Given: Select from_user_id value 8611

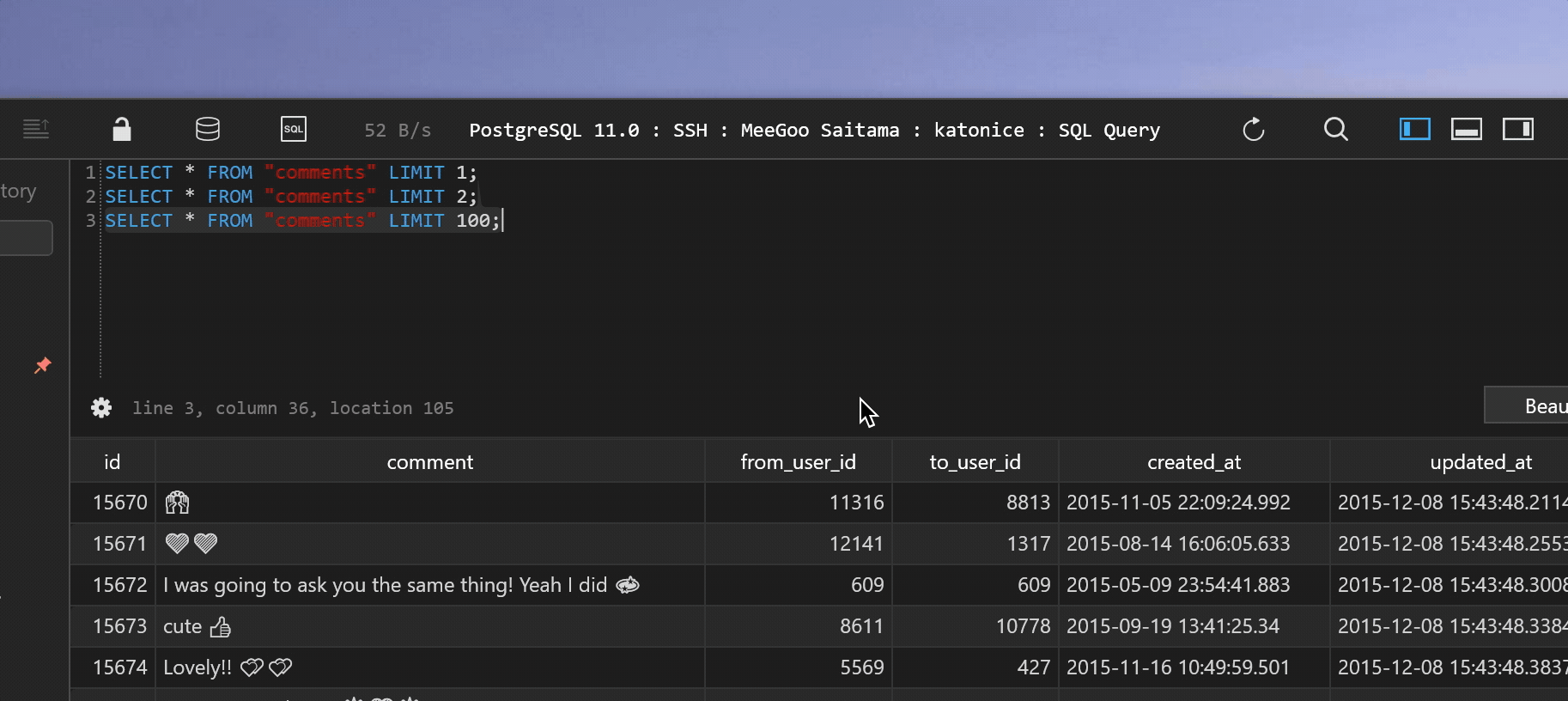Looking at the screenshot, I should click(799, 626).
